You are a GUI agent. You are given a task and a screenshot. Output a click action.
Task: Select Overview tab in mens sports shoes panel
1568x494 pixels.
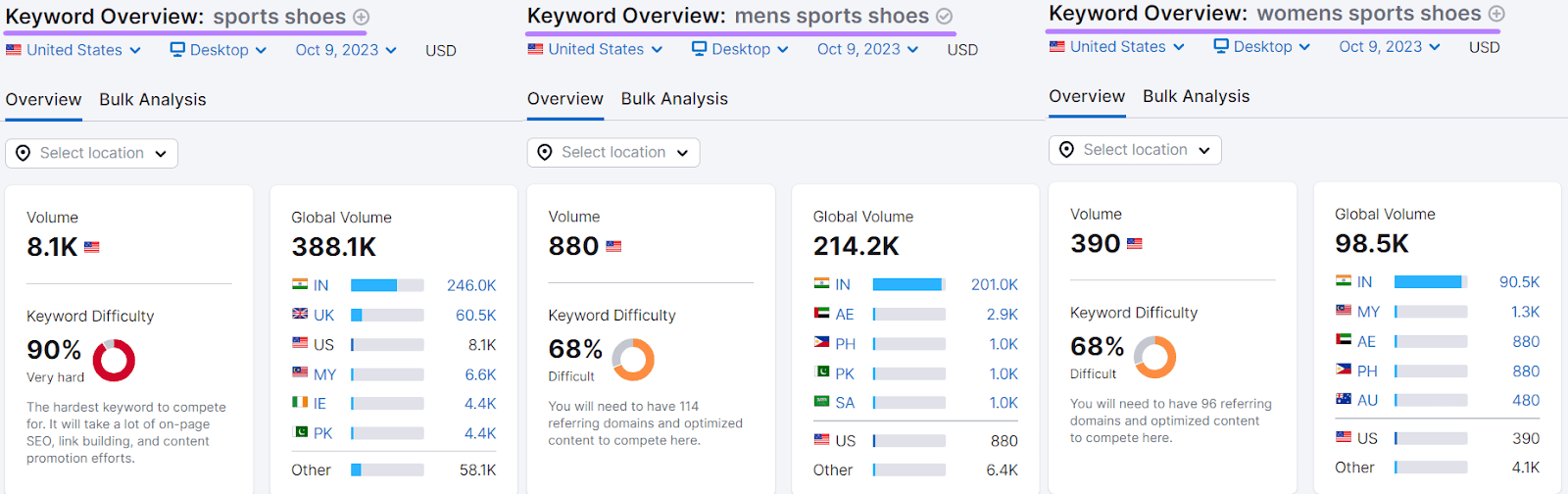coord(565,99)
